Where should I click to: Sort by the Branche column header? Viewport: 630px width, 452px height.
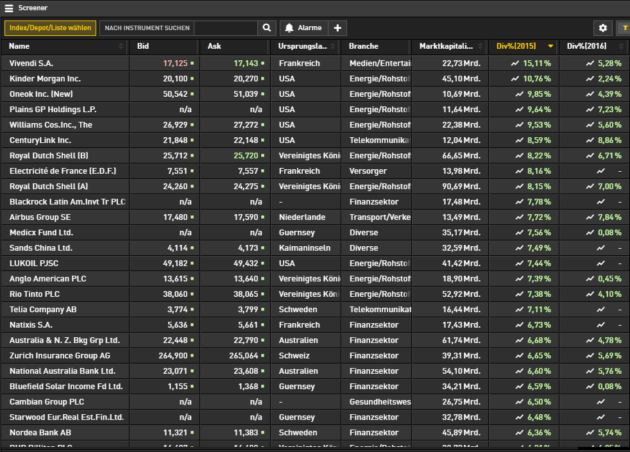[x=376, y=46]
